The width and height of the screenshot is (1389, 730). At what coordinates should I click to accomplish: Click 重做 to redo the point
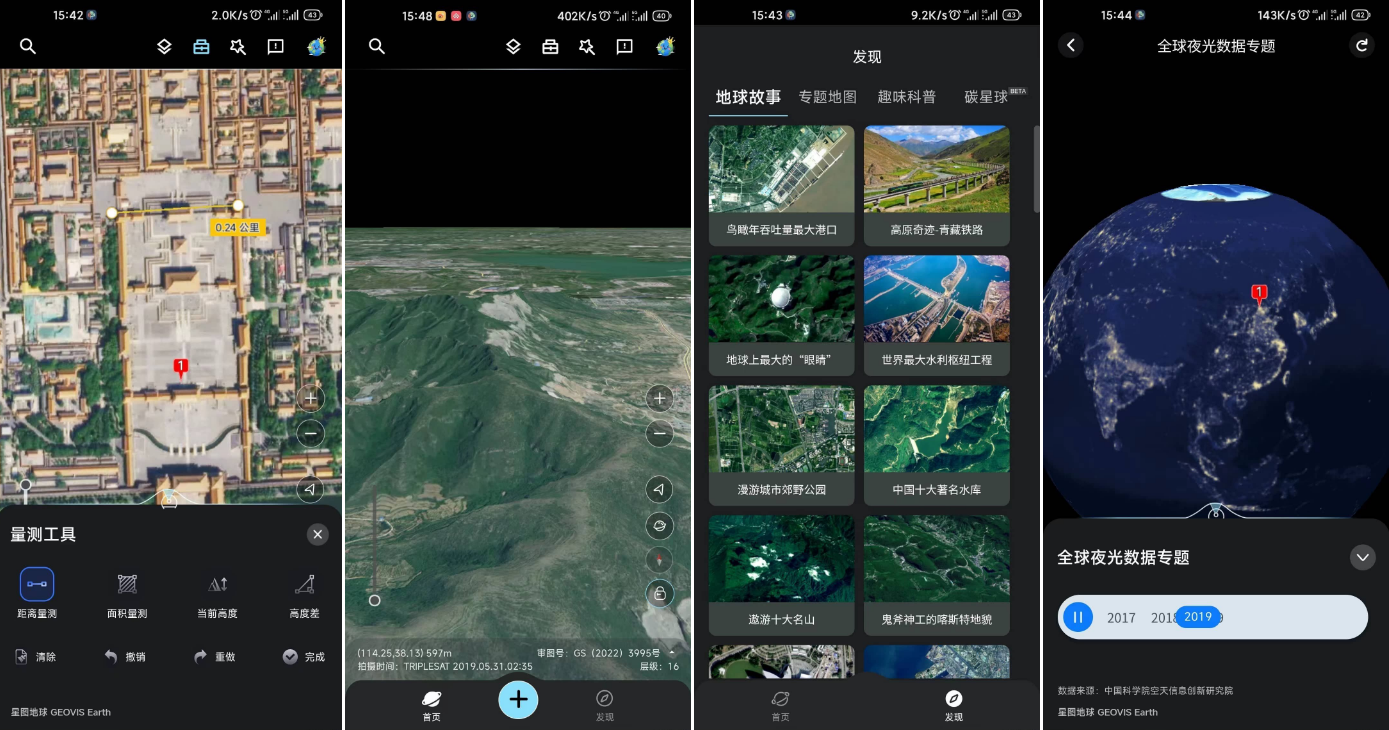click(214, 657)
